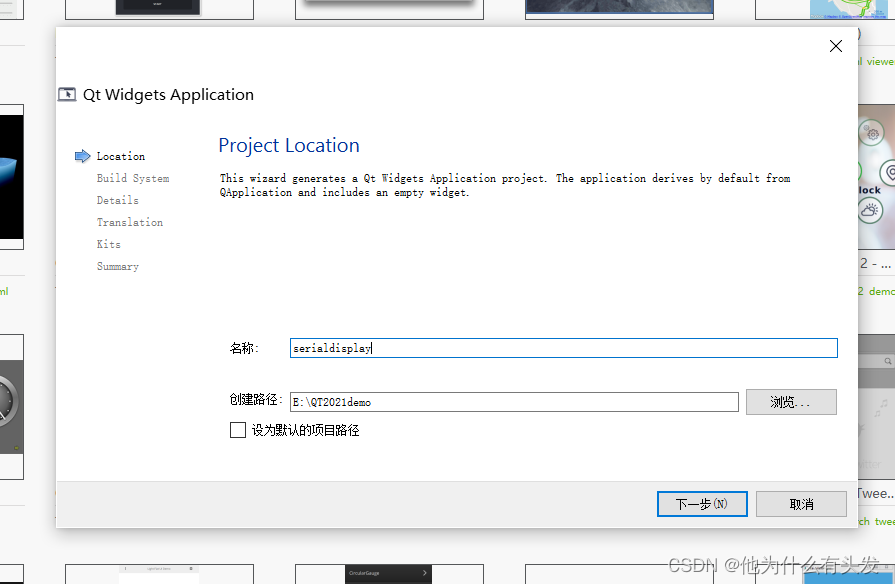Click the gear icon in background example

tap(872, 133)
